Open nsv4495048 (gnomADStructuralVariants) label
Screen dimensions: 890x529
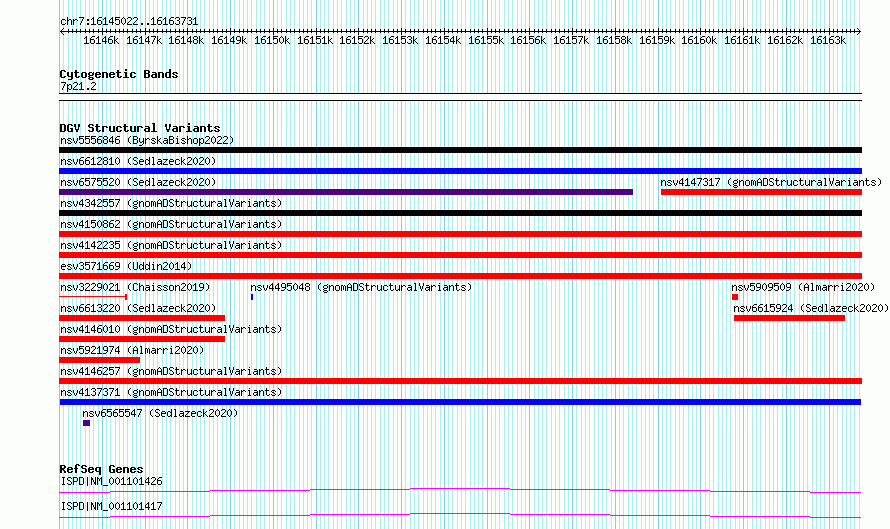361,287
